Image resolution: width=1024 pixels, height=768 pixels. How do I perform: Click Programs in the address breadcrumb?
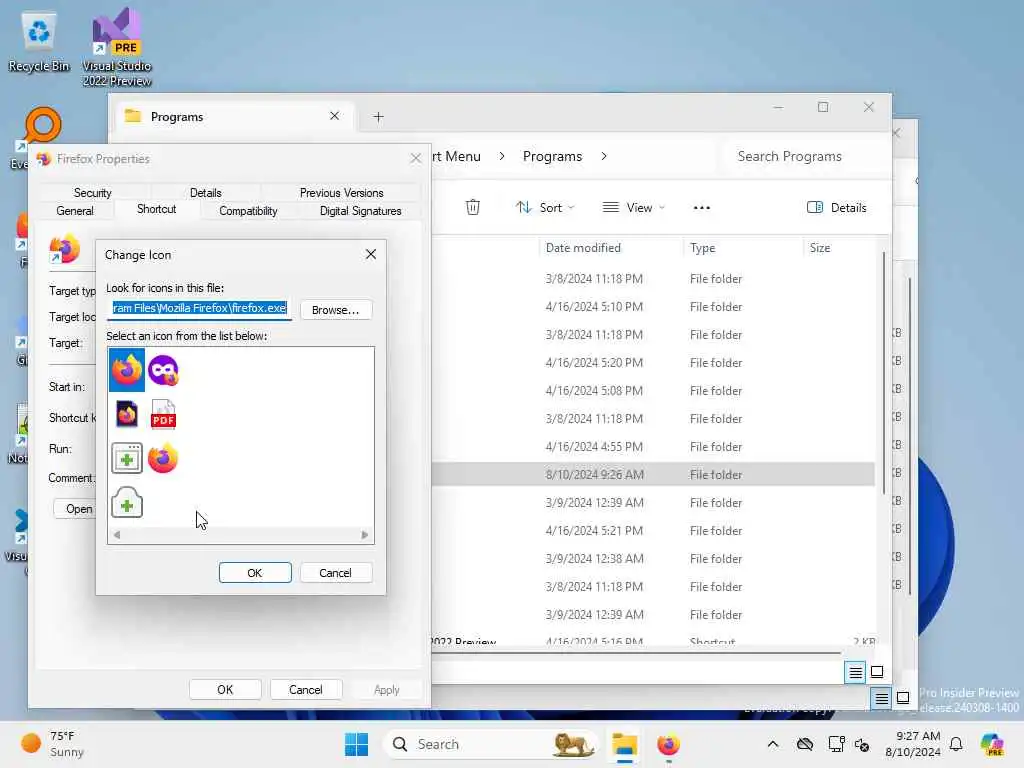coord(552,157)
